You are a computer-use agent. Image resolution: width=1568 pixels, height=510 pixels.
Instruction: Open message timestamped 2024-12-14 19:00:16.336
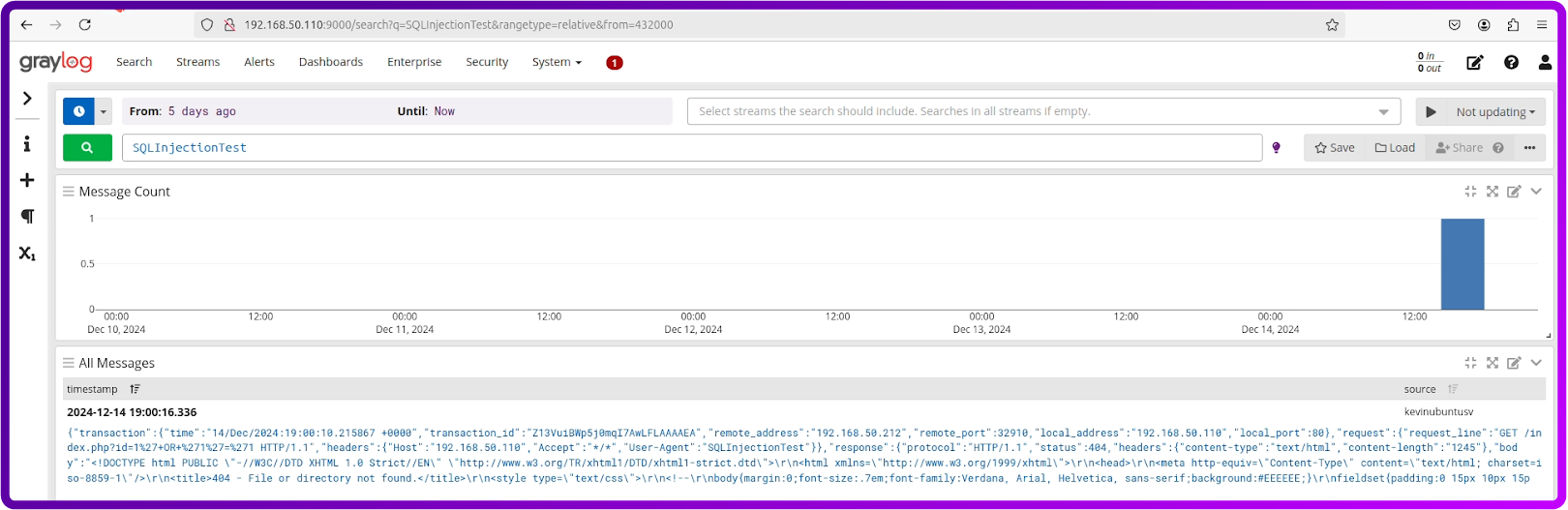(132, 412)
